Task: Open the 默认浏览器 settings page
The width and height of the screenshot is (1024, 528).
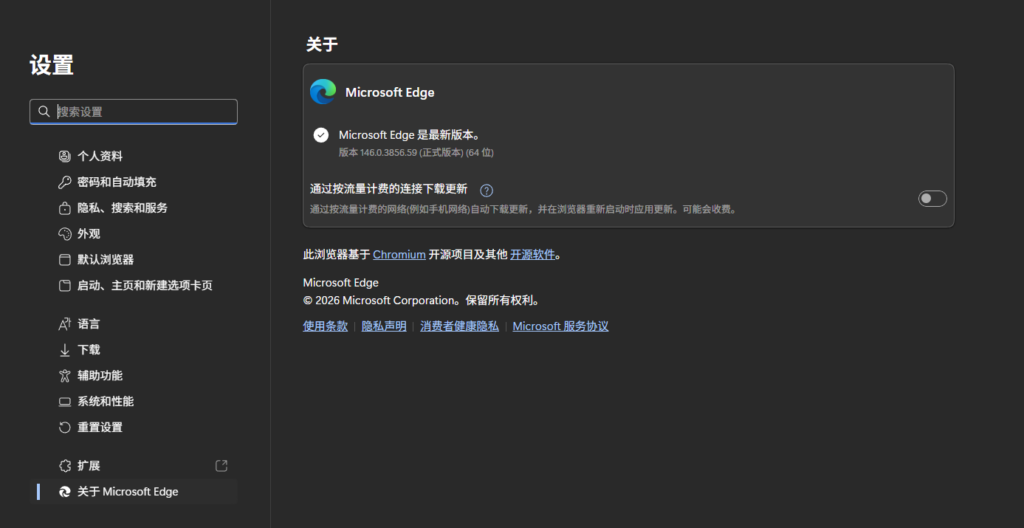Action: pos(134,259)
